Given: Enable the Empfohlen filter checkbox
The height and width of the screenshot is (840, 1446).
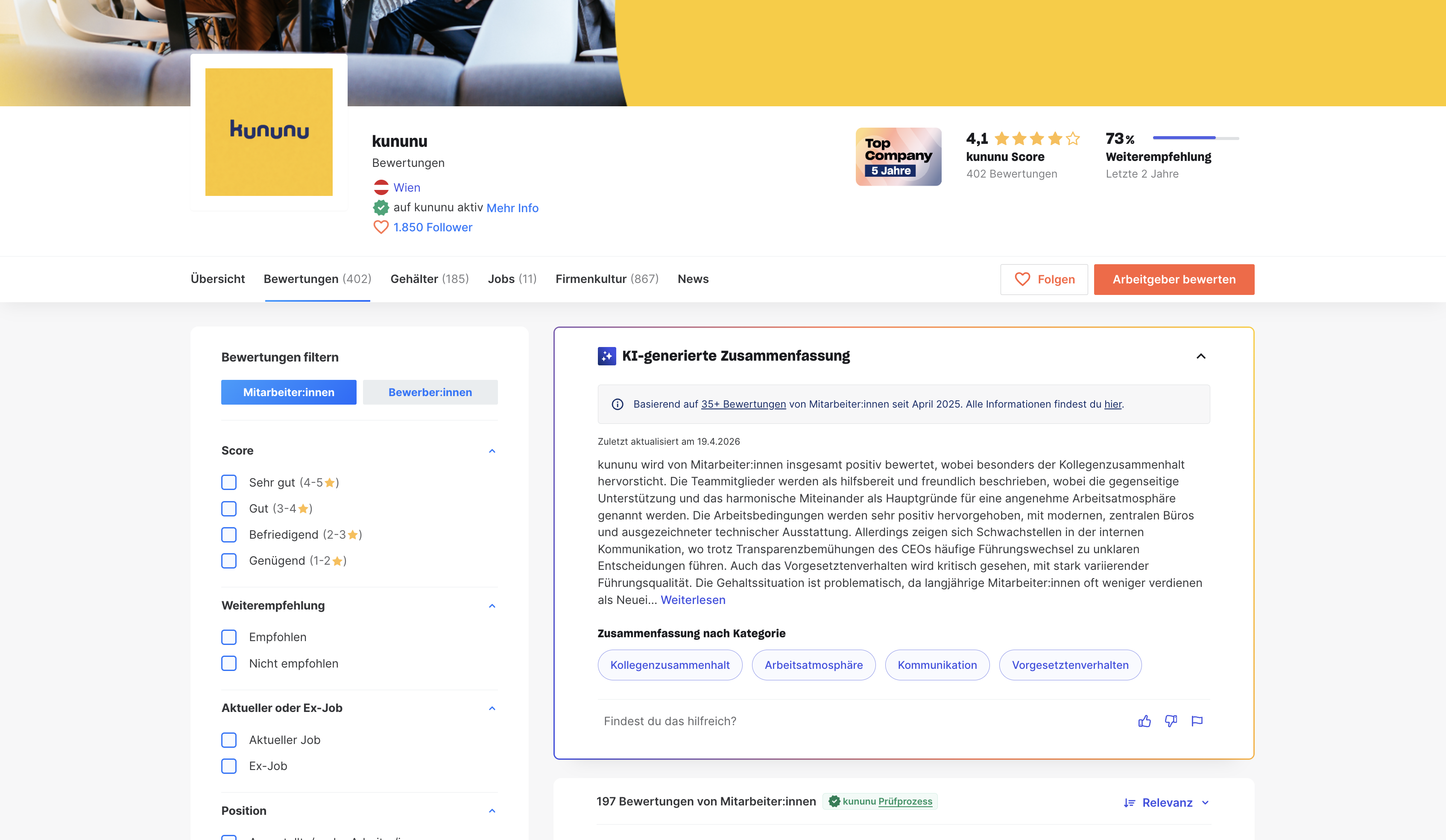Looking at the screenshot, I should tap(229, 637).
